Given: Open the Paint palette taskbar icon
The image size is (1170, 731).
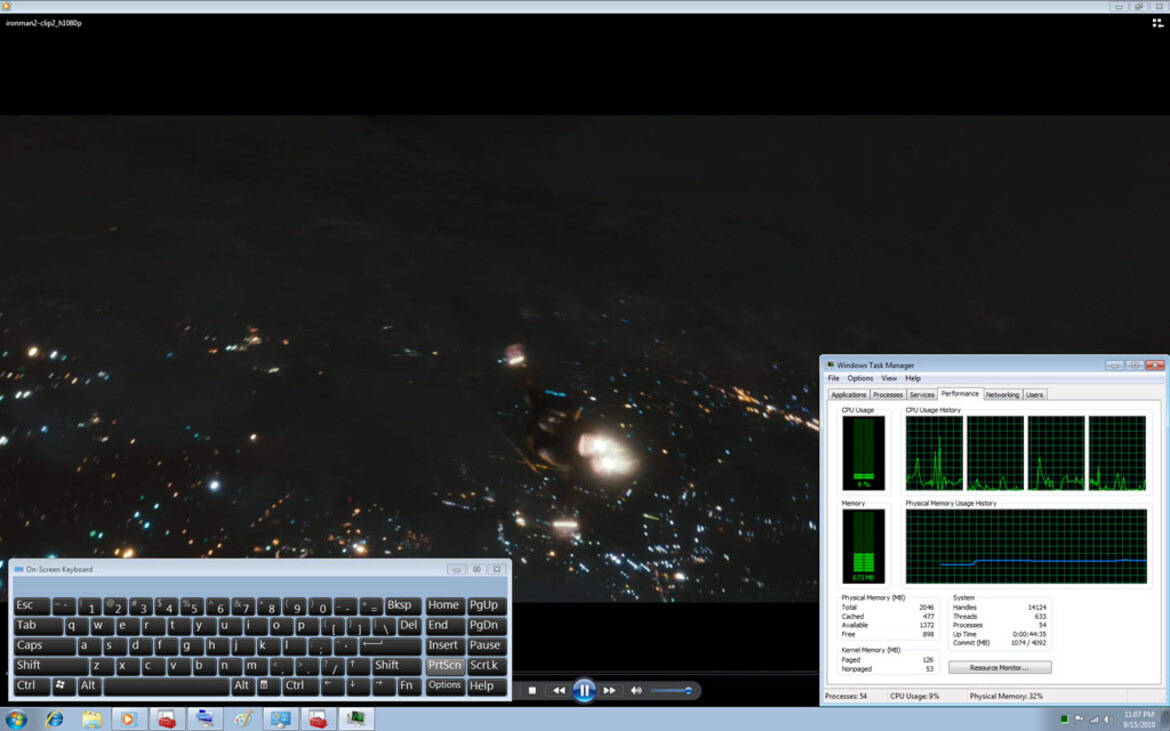Looking at the screenshot, I should [x=243, y=719].
